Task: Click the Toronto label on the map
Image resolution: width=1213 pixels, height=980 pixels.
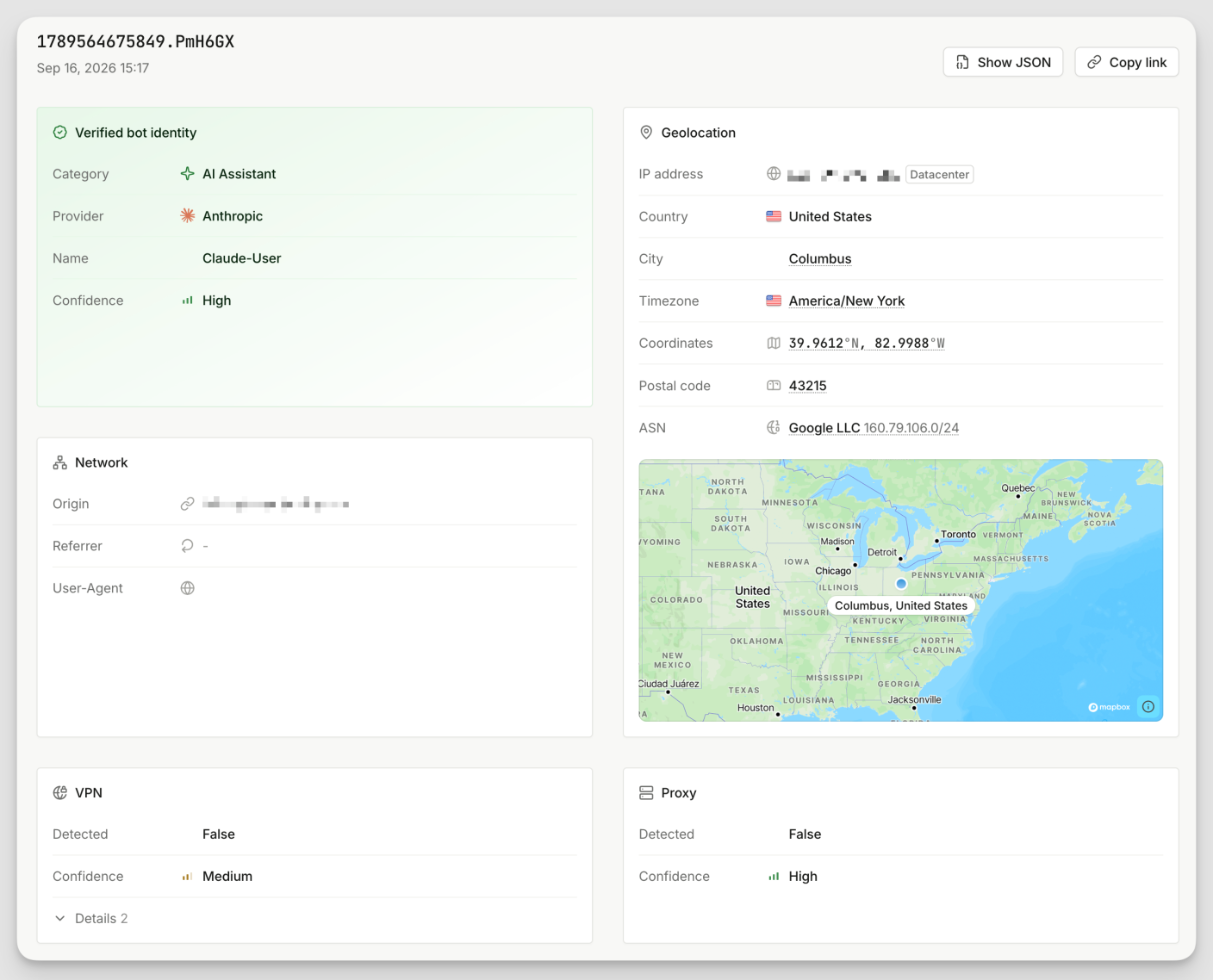Action: coord(958,534)
